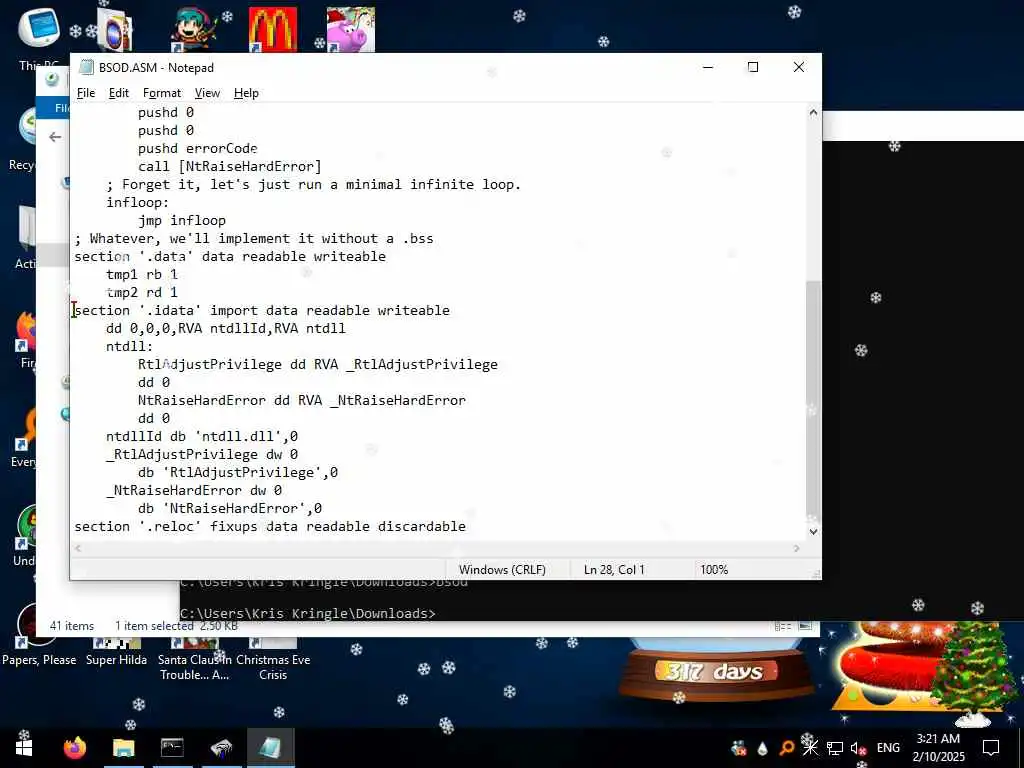Click the white star-shaped tray icon
Image resolution: width=1024 pixels, height=768 pixels.
(810, 748)
